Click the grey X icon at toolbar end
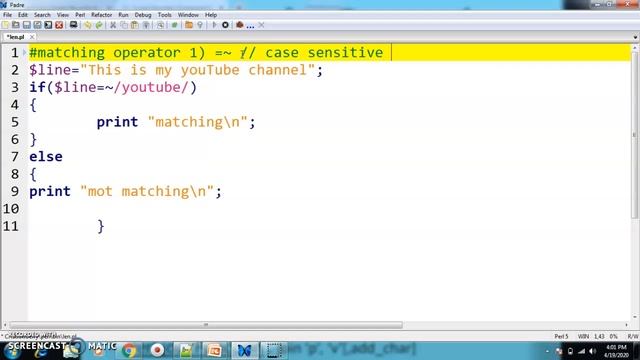 [x=261, y=25]
